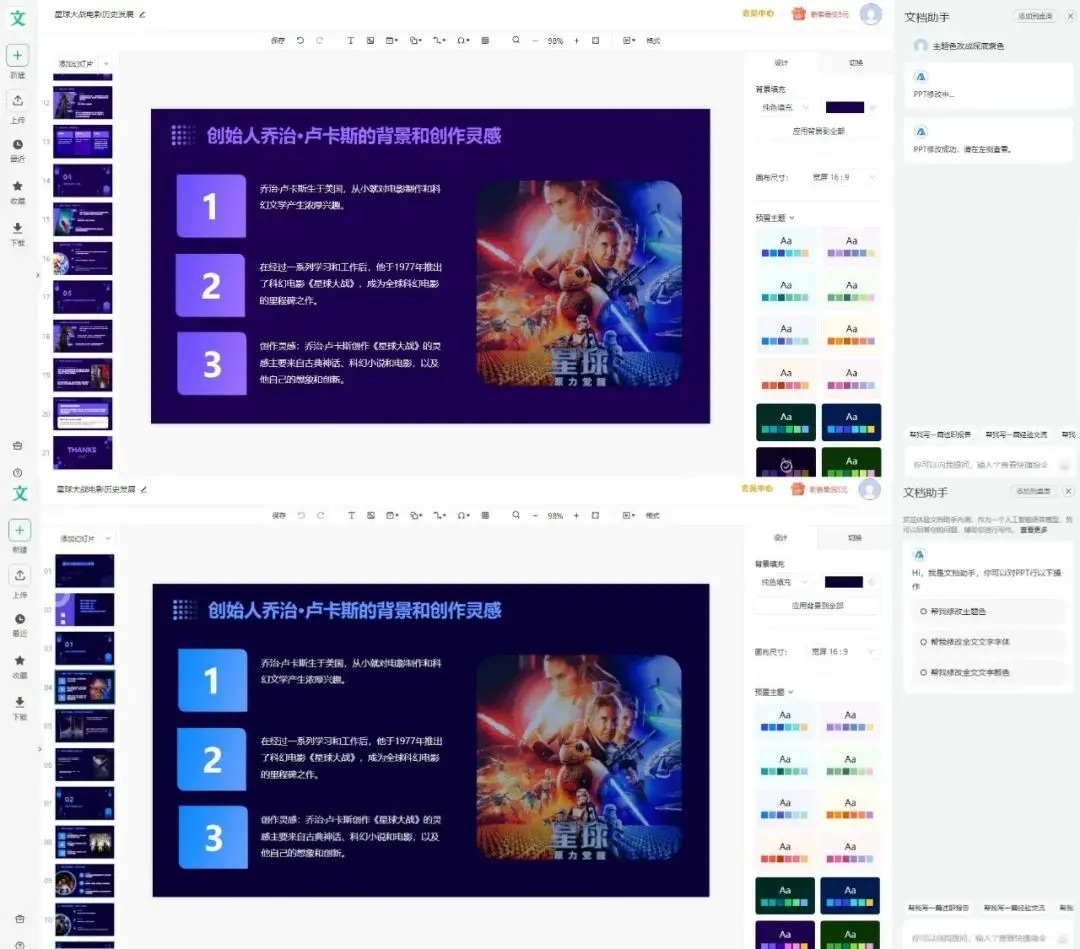Select the text box tool in the upper toolbar
This screenshot has width=1080, height=949.
(x=351, y=41)
